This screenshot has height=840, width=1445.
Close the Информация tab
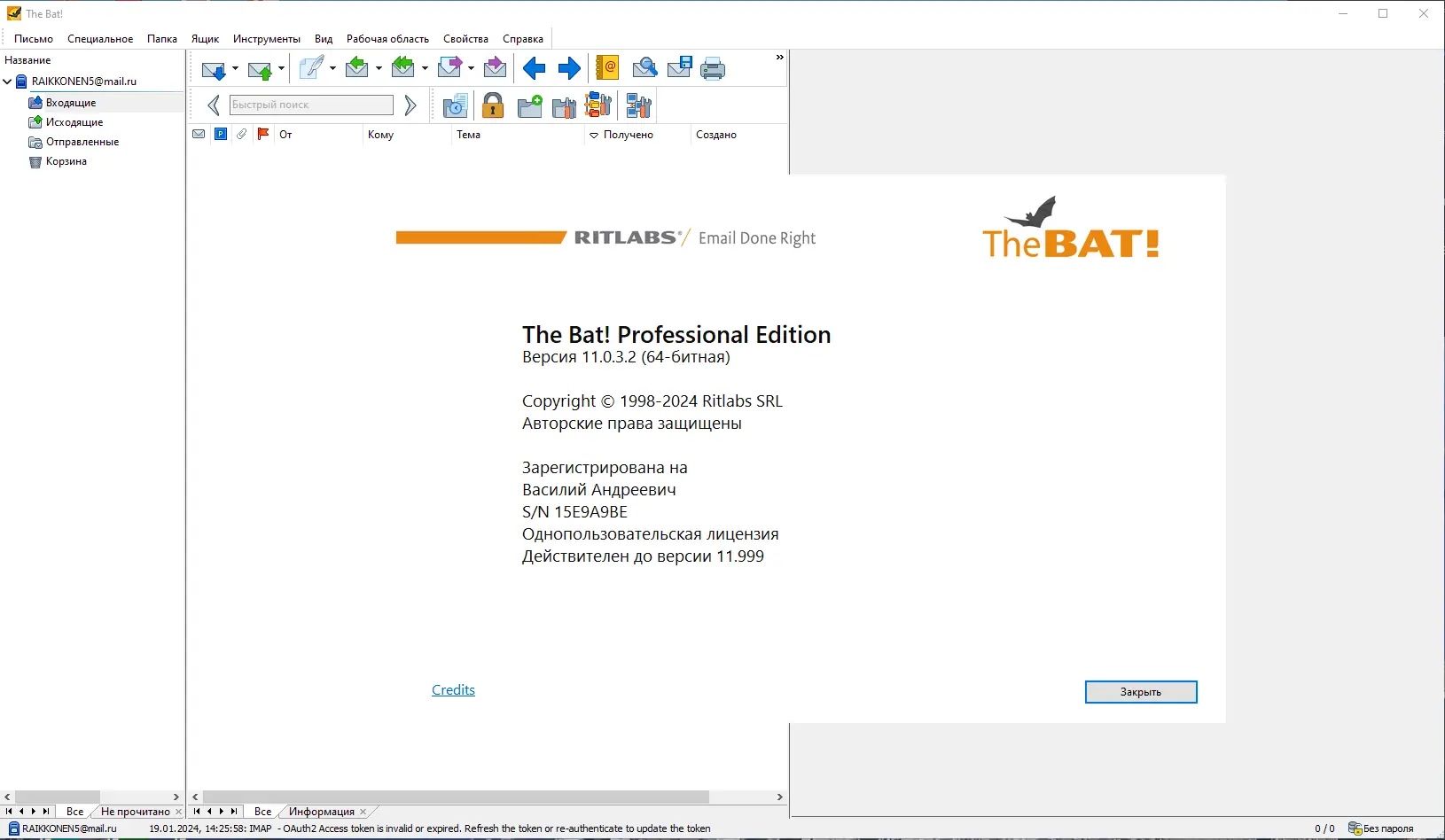363,812
